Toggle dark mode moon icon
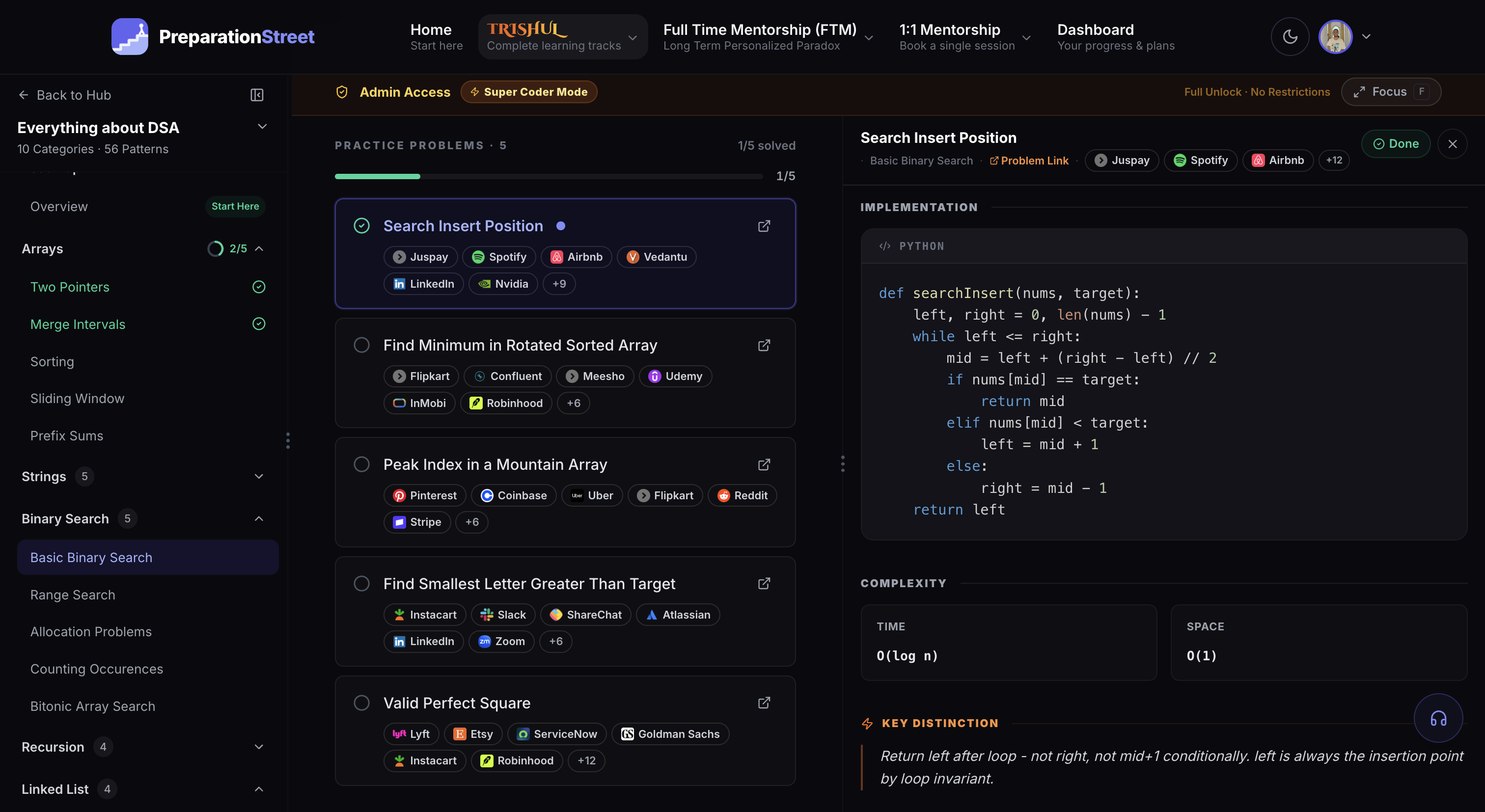Viewport: 1485px width, 812px height. (x=1290, y=36)
